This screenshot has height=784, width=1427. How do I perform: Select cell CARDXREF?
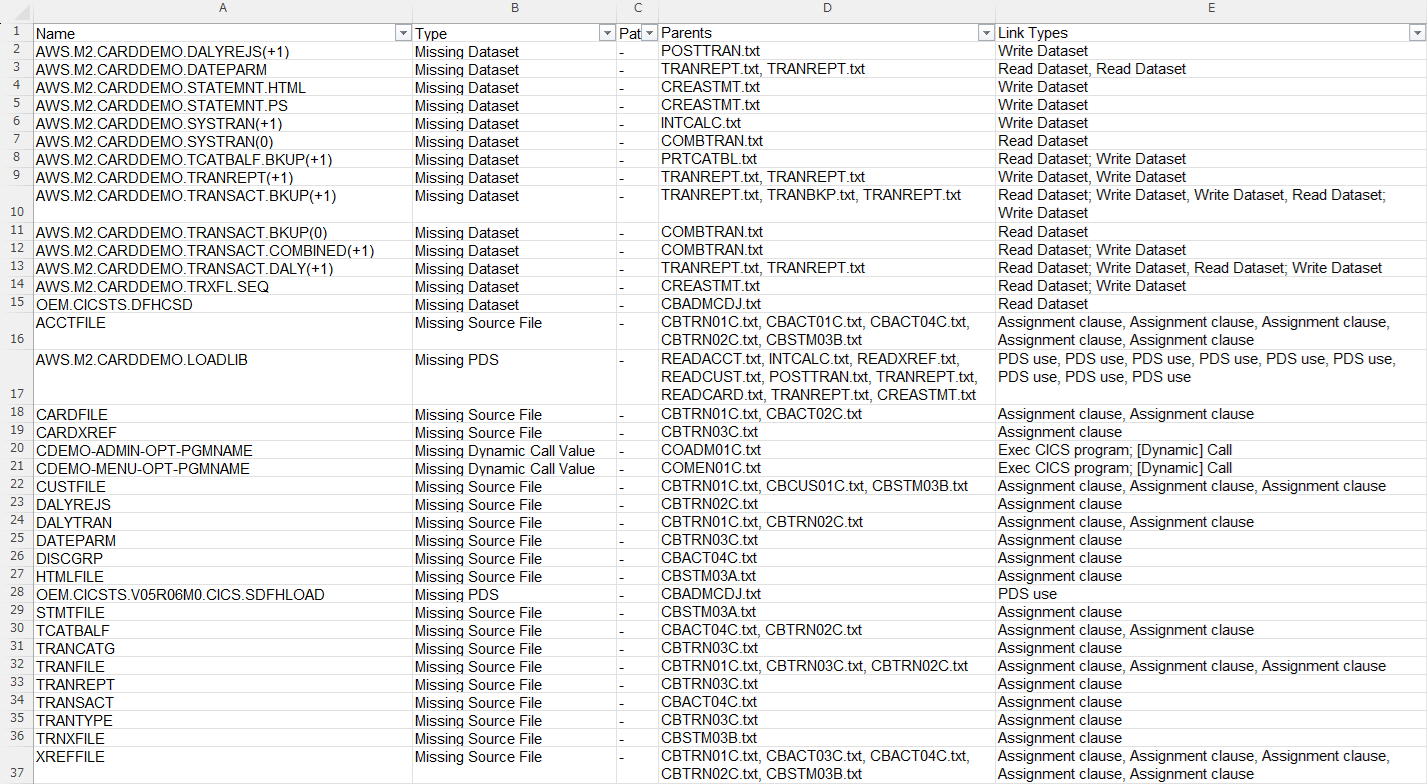[222, 432]
